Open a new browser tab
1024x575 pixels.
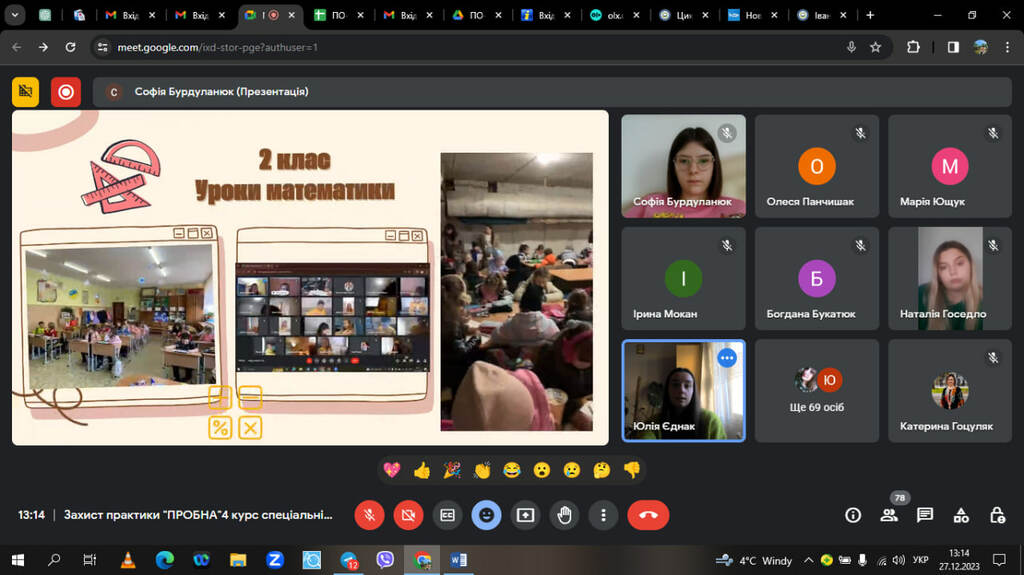pos(870,15)
